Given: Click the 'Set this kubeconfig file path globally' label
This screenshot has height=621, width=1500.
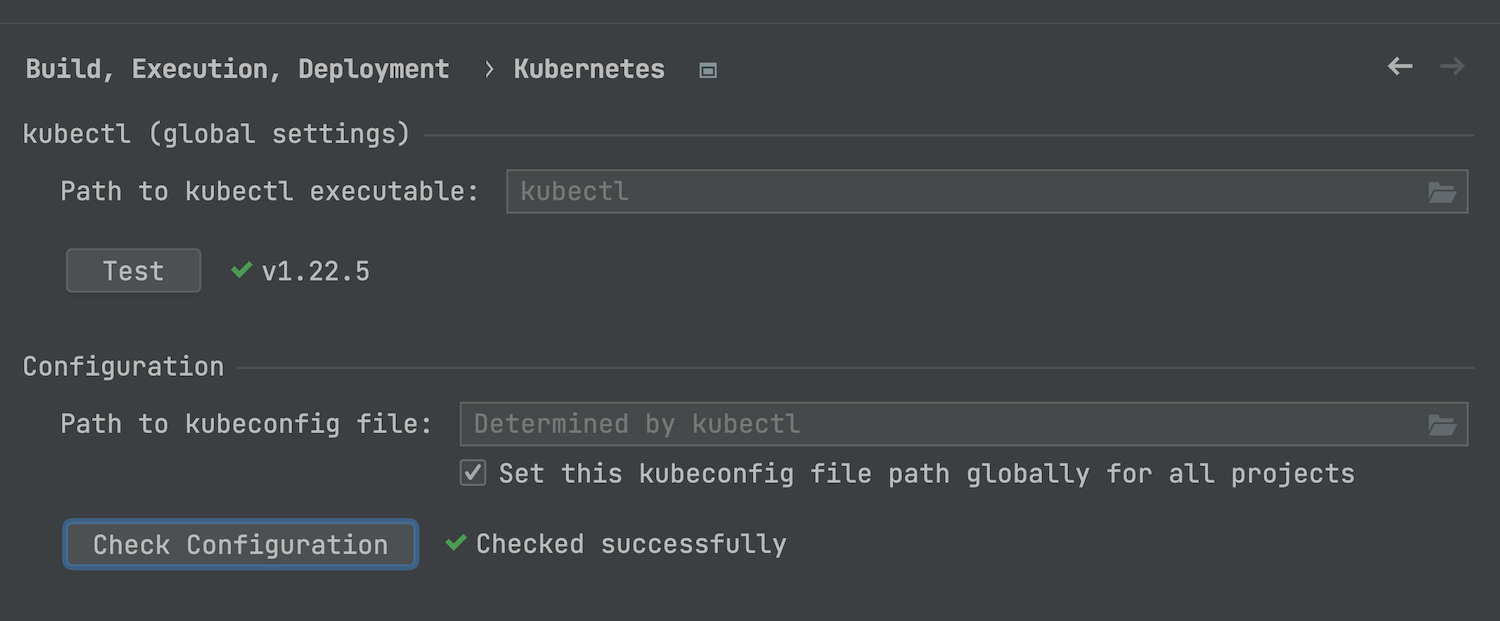Looking at the screenshot, I should (x=926, y=473).
